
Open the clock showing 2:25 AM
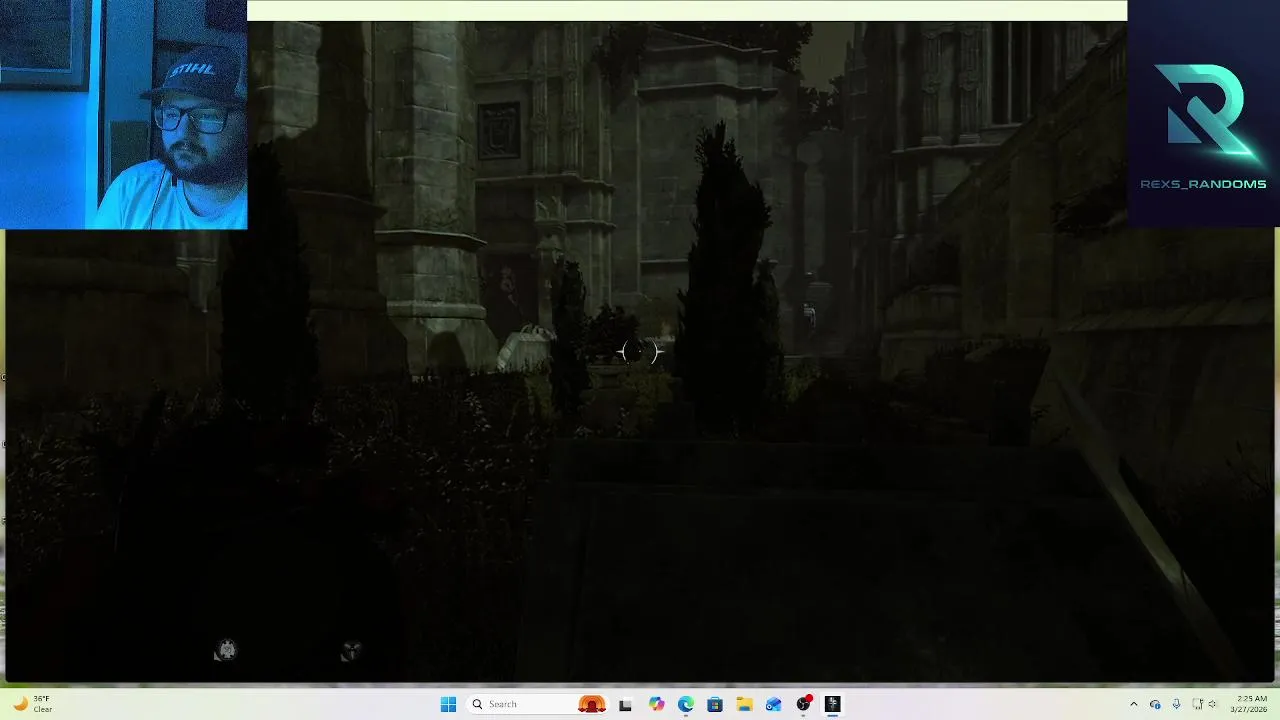[x=1251, y=704]
